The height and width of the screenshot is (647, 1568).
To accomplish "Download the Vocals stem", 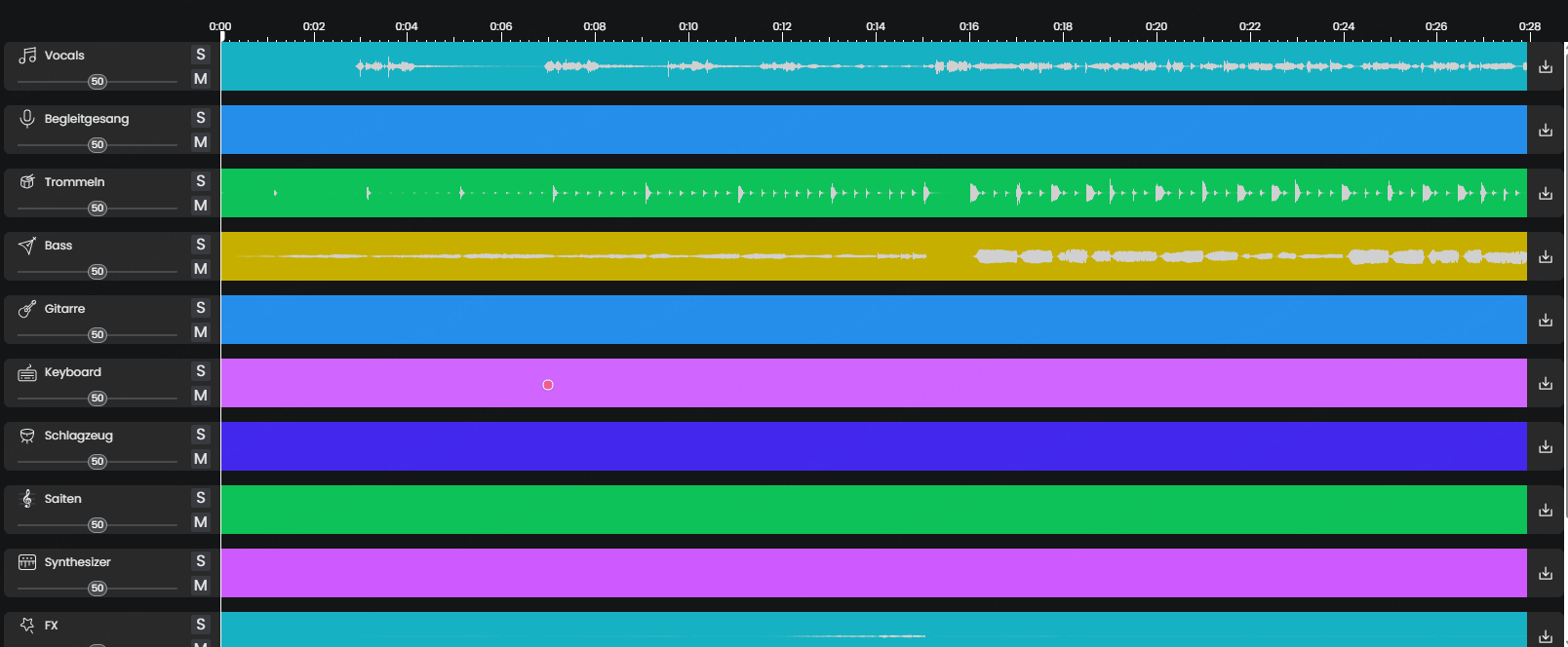I will coord(1546,66).
